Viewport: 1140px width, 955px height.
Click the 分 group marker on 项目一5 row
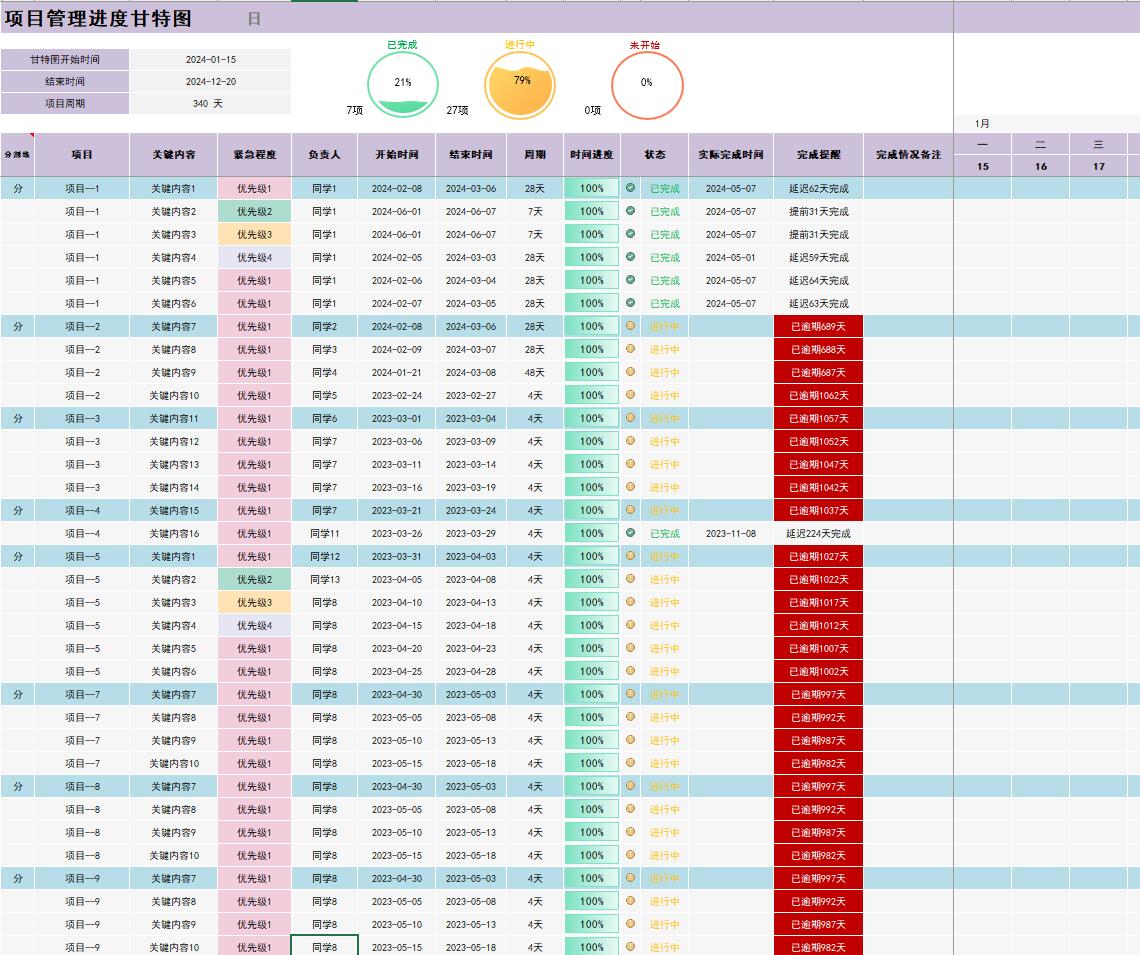17,556
